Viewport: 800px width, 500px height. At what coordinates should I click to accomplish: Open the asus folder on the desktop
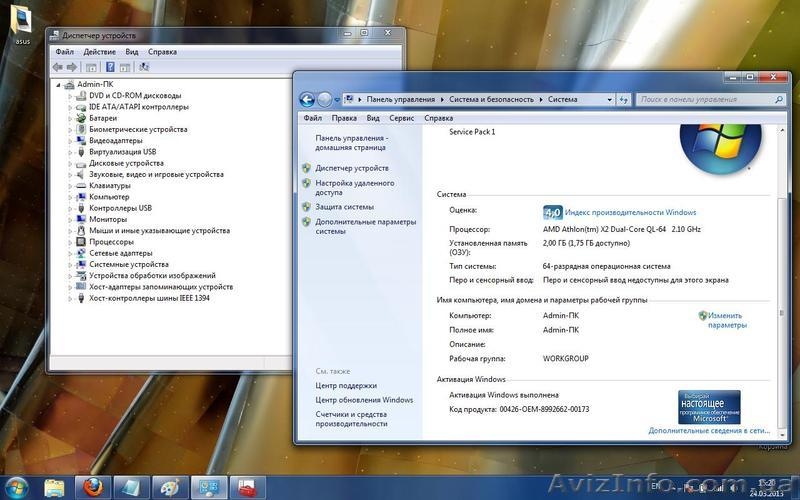[x=22, y=24]
